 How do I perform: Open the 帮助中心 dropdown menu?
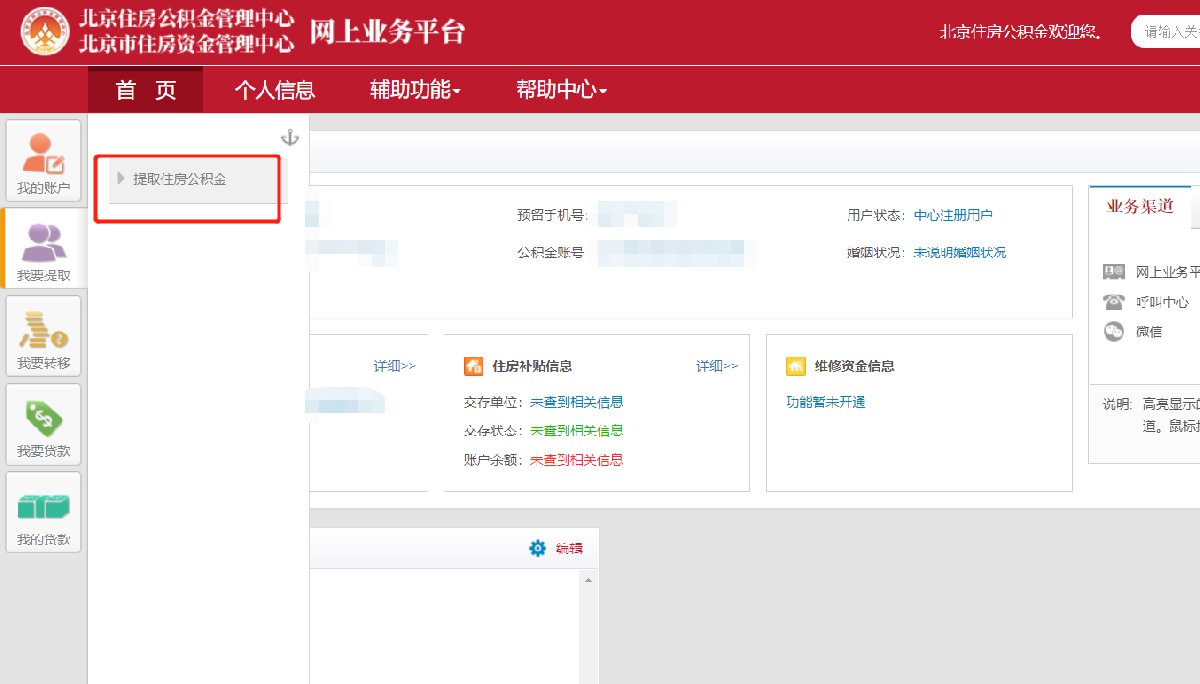coord(561,90)
